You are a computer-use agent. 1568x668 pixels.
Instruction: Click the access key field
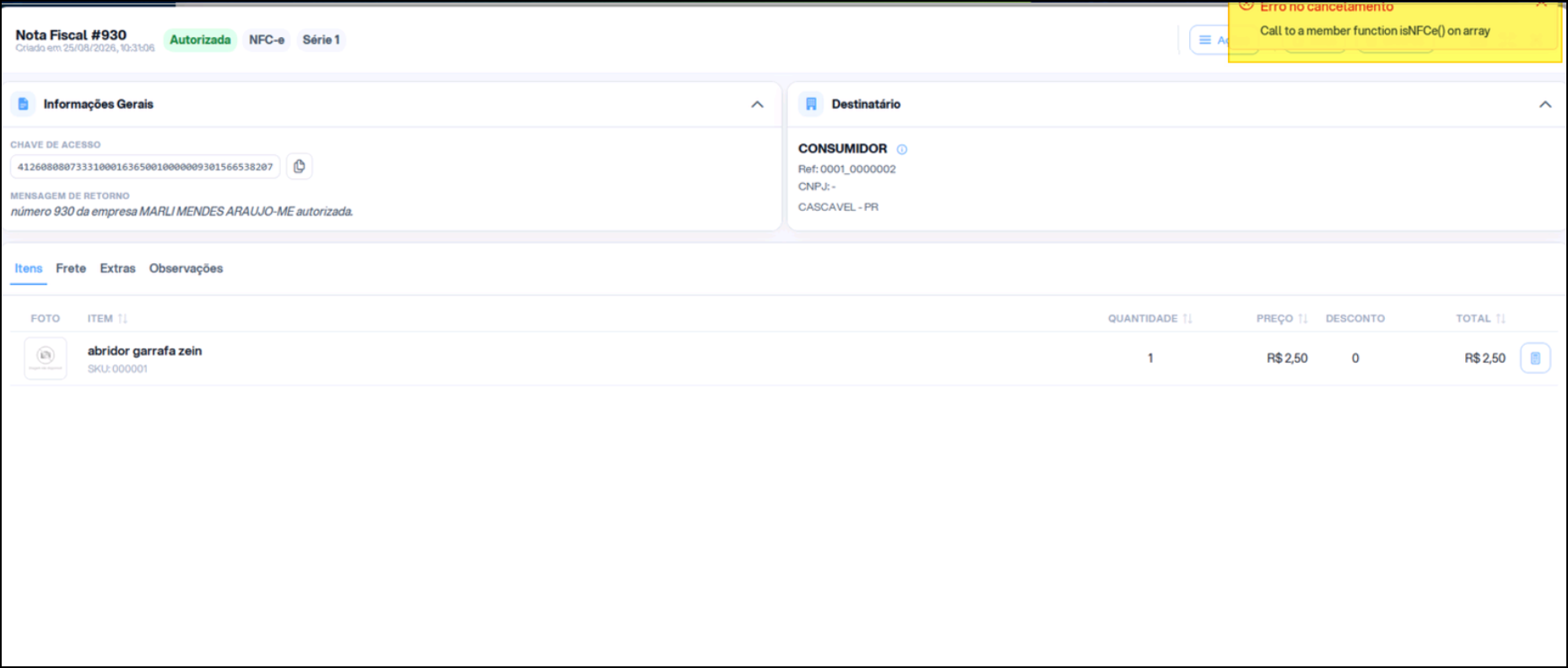[x=145, y=167]
